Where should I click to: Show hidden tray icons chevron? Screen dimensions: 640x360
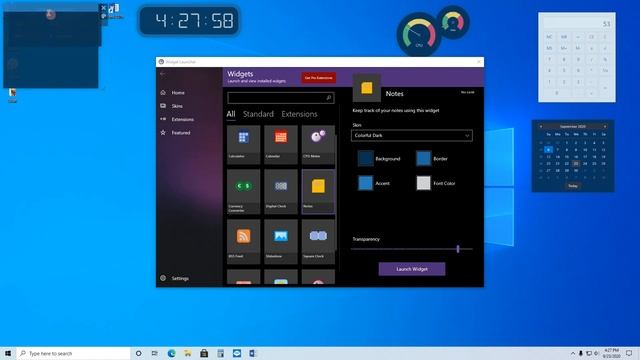573,353
